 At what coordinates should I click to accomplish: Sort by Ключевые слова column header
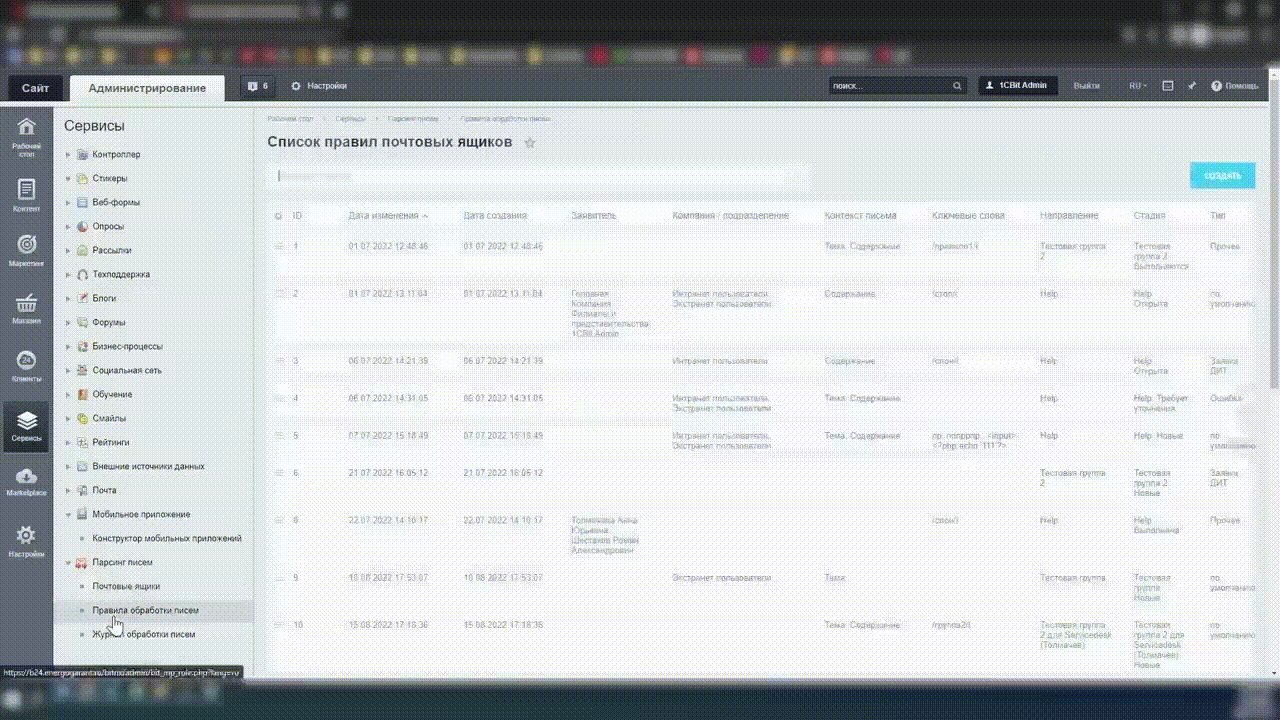968,216
